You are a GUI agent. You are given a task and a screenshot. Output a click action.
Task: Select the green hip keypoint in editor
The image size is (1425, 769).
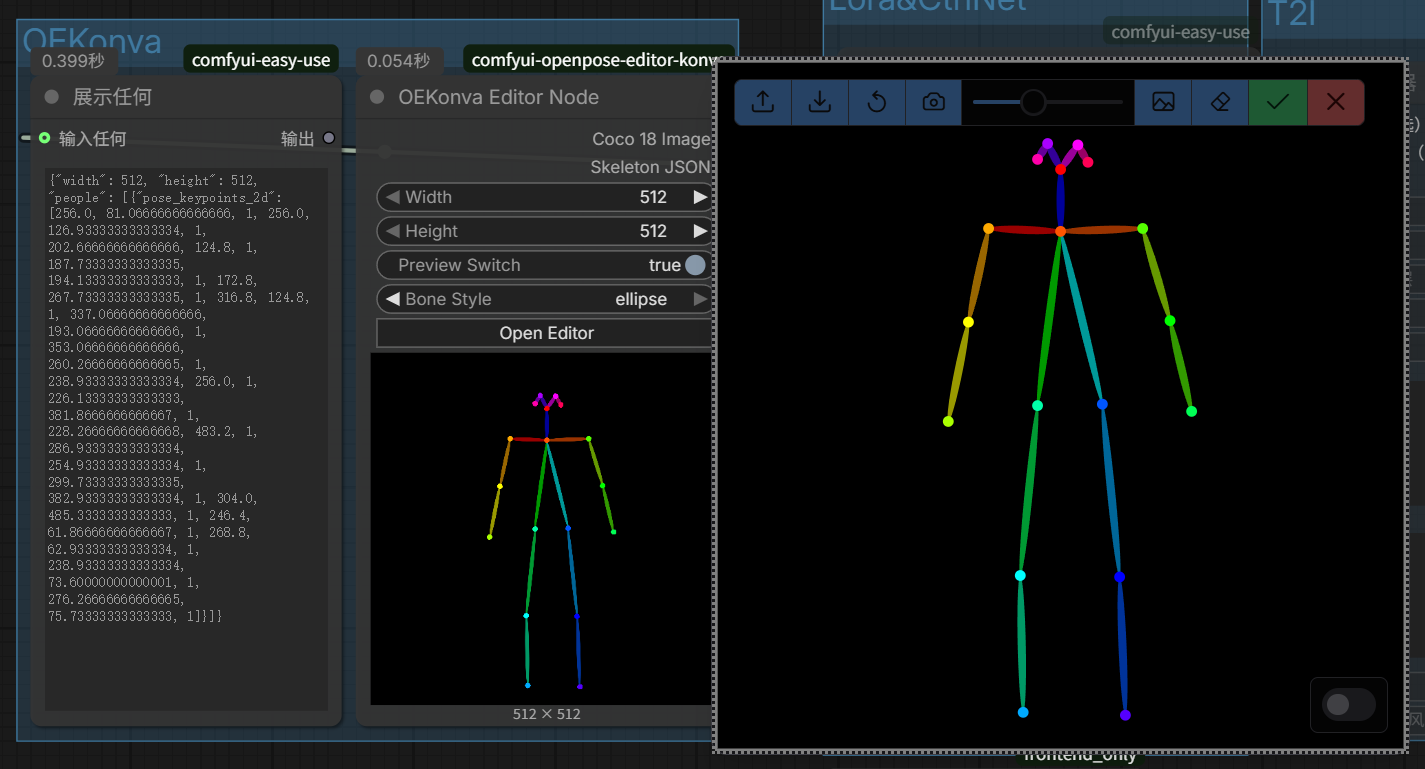click(1037, 405)
